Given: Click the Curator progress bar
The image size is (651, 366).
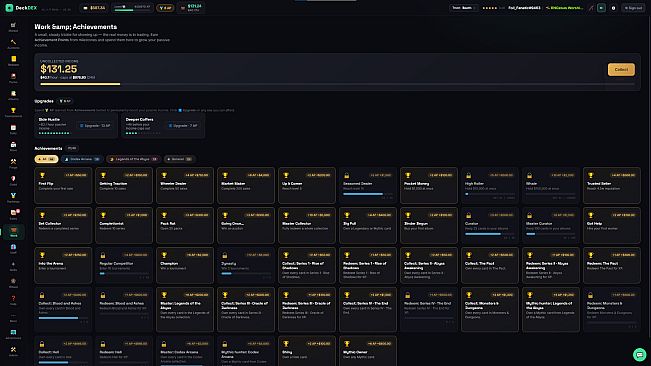Looking at the screenshot, I should coord(489,234).
